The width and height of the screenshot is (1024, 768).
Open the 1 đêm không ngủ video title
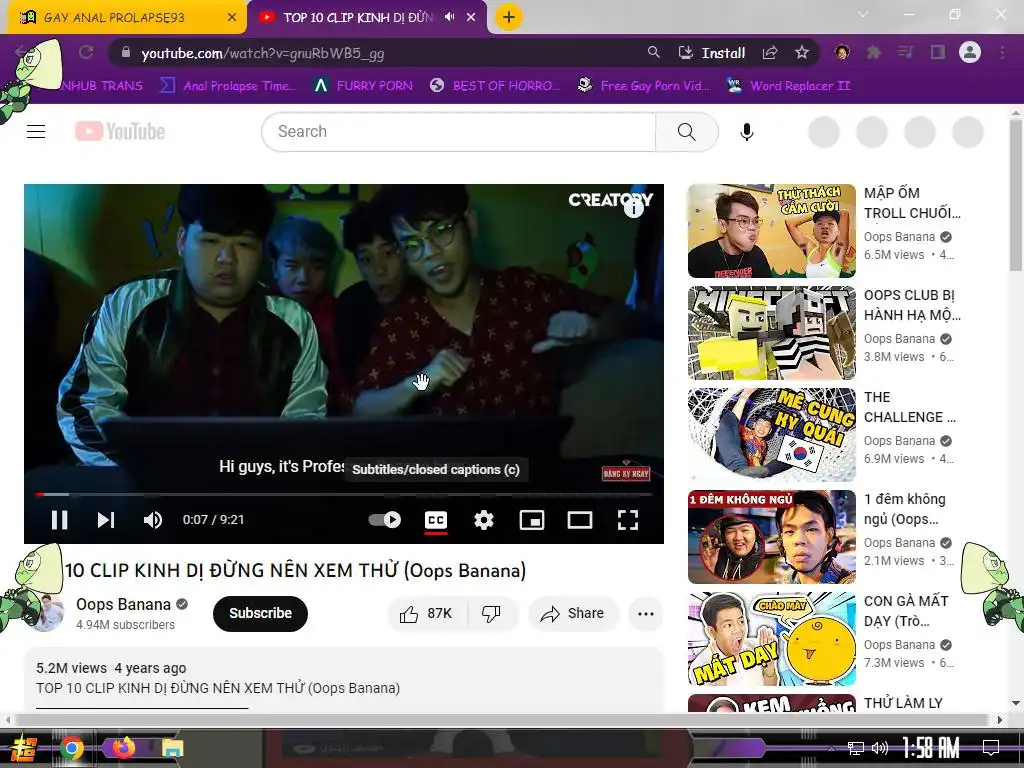point(904,509)
